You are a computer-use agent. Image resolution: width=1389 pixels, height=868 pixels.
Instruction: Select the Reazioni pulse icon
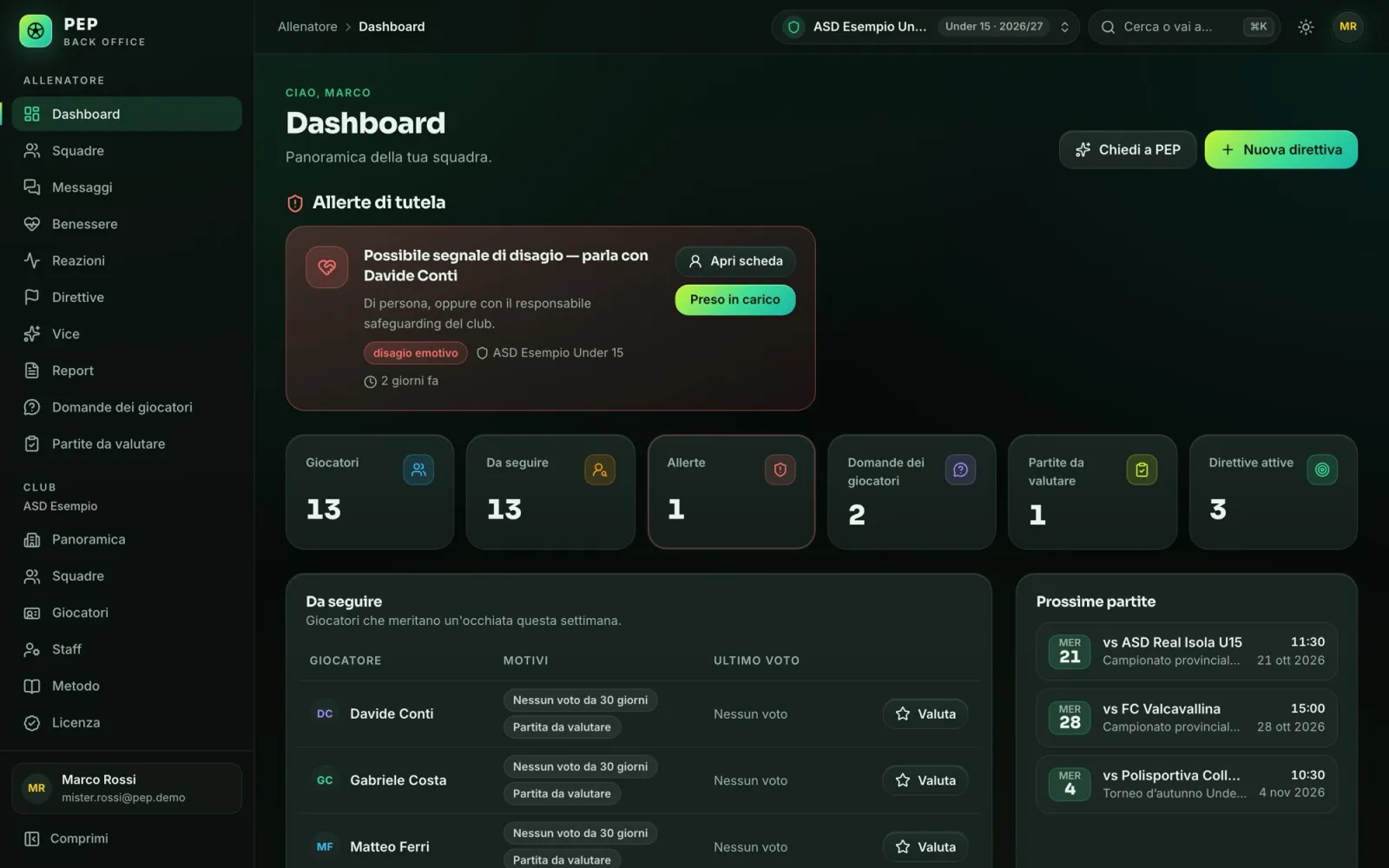pyautogui.click(x=32, y=260)
